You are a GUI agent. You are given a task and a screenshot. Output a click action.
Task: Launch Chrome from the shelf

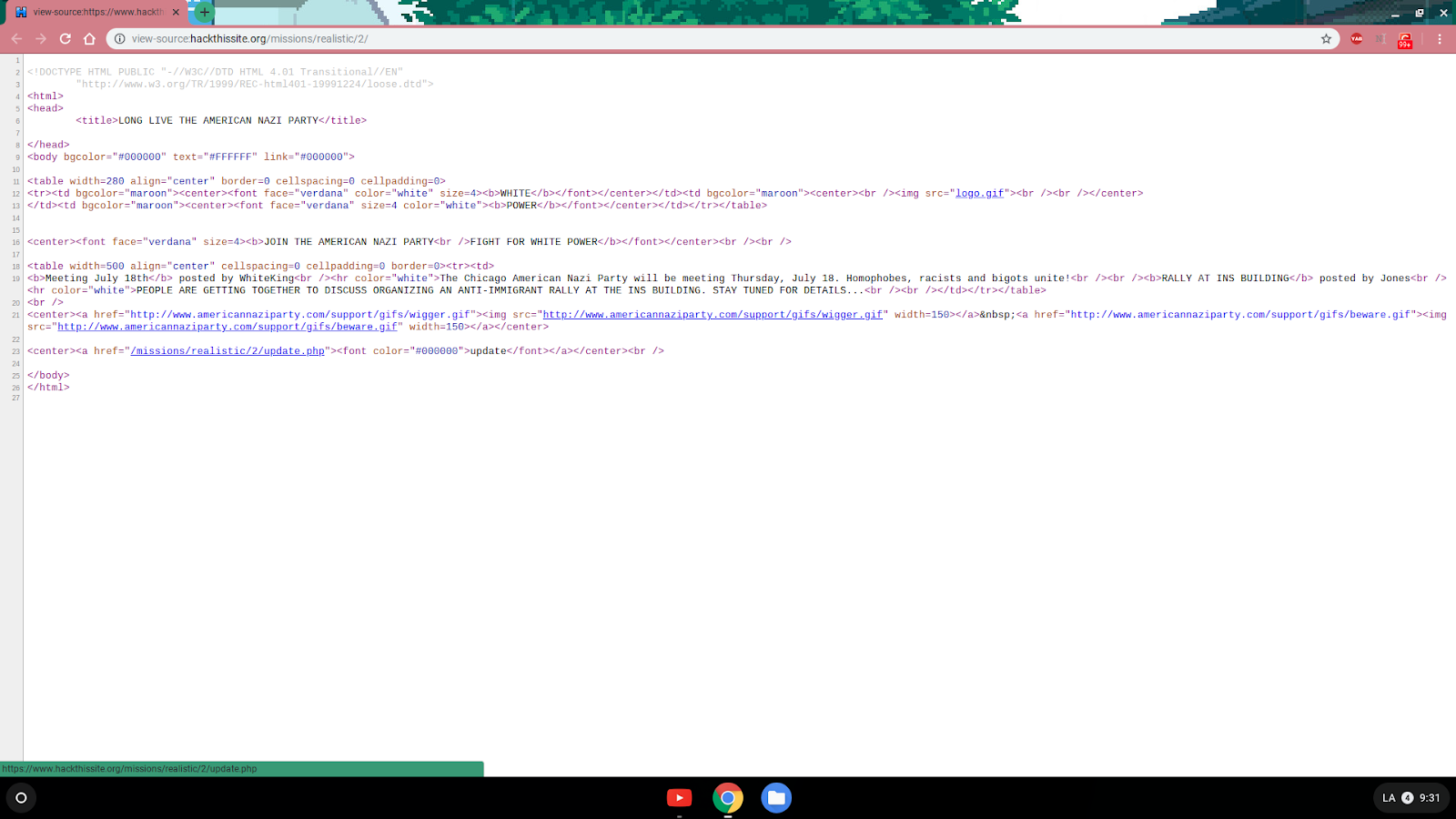pos(727,797)
